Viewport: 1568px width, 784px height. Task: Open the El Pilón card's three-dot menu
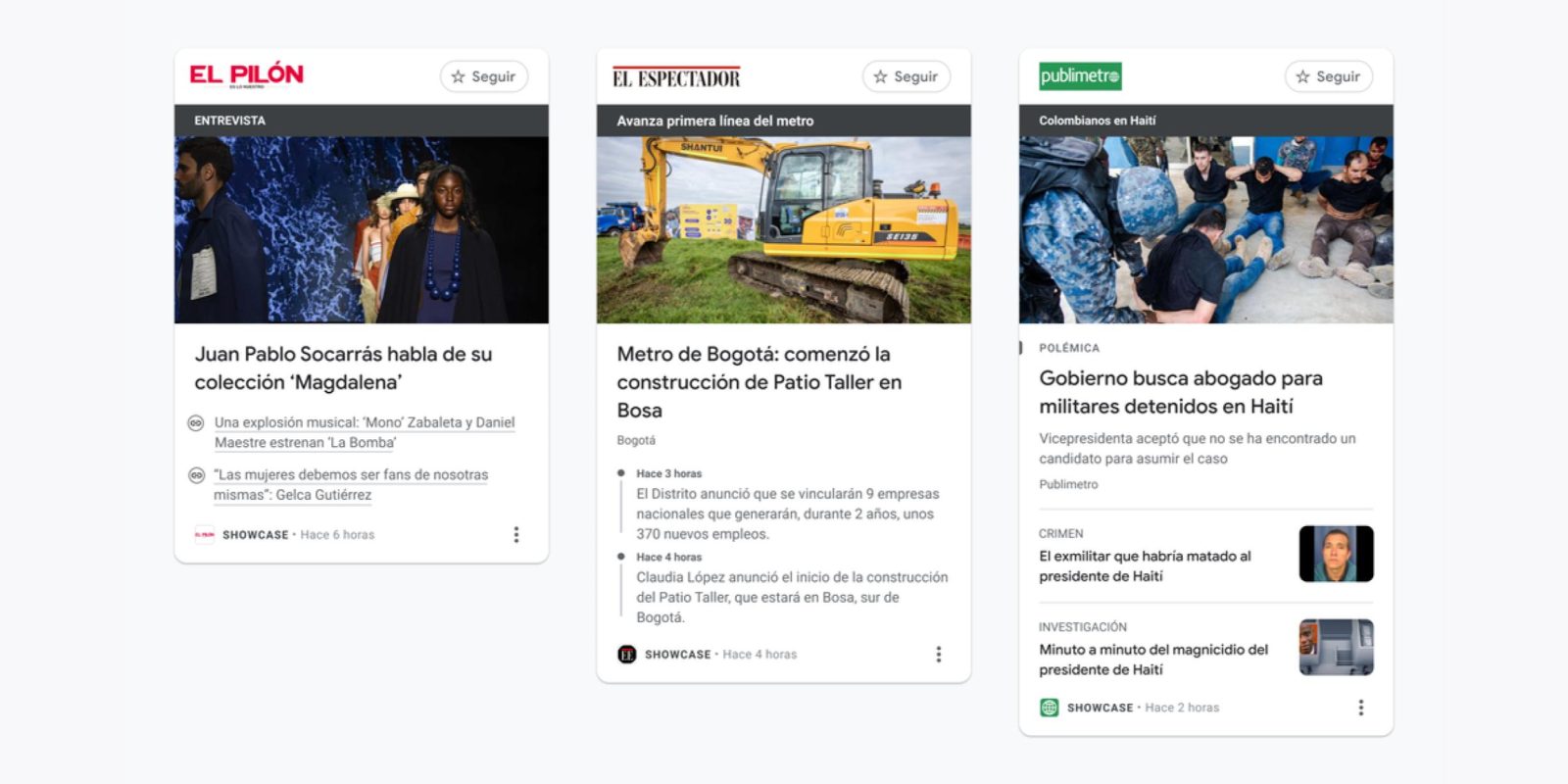coord(516,534)
